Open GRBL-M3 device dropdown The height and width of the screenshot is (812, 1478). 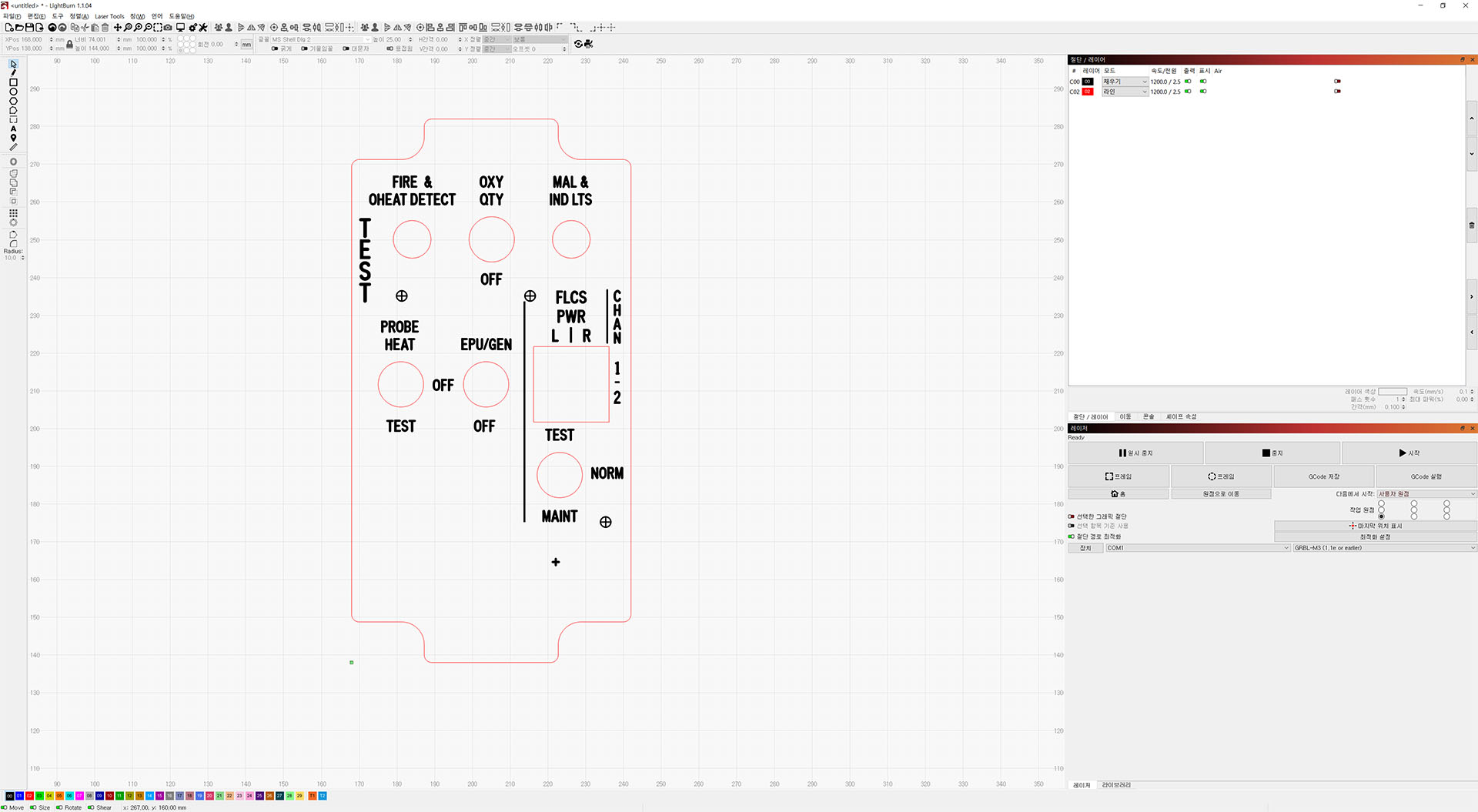click(1385, 548)
